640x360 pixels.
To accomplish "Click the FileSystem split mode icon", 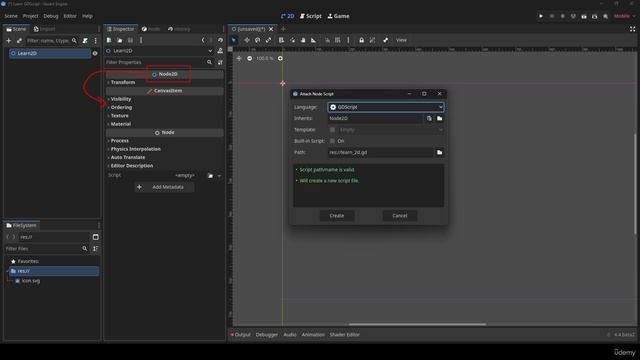I will click(96, 237).
